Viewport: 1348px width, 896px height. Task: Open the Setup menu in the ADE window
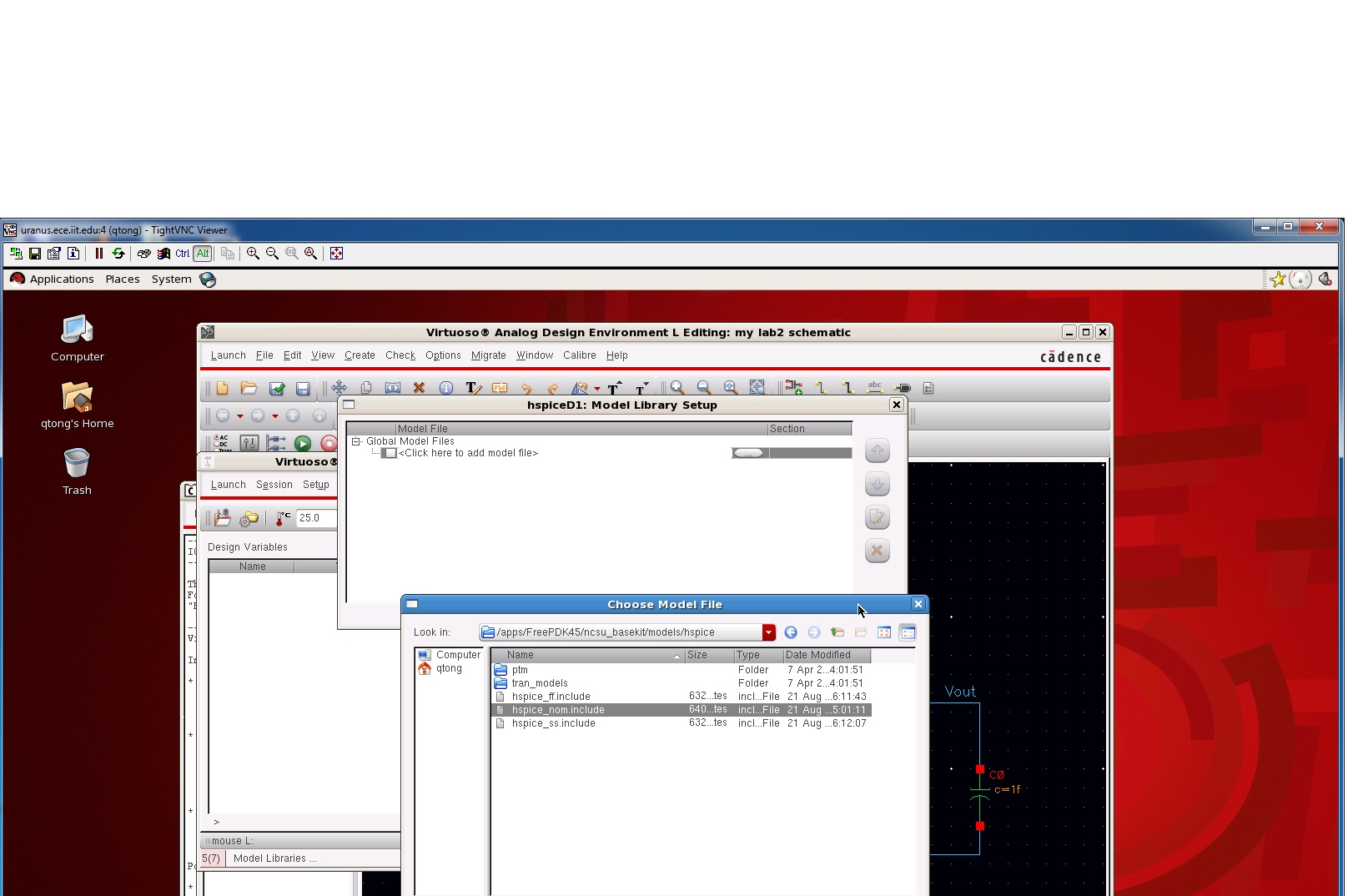[x=316, y=485]
